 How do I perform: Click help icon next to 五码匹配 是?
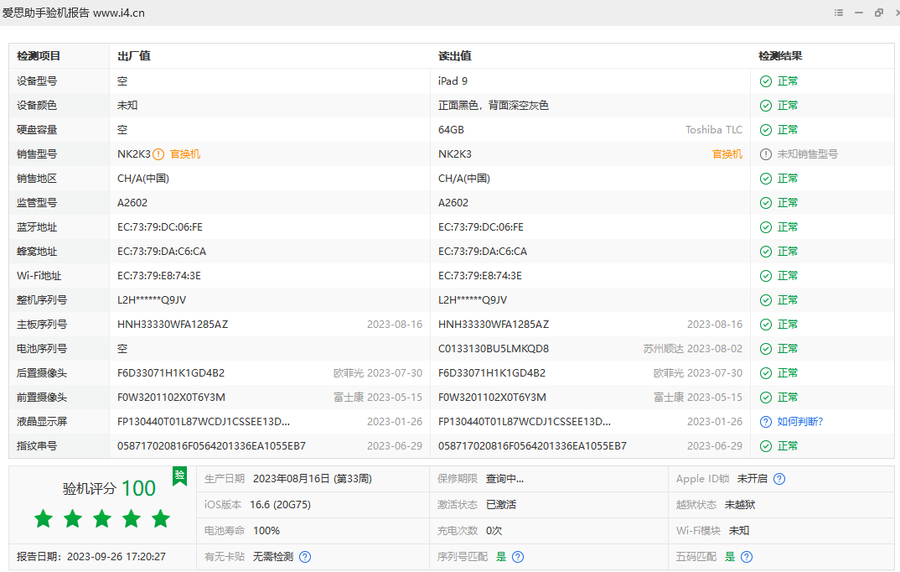746,557
